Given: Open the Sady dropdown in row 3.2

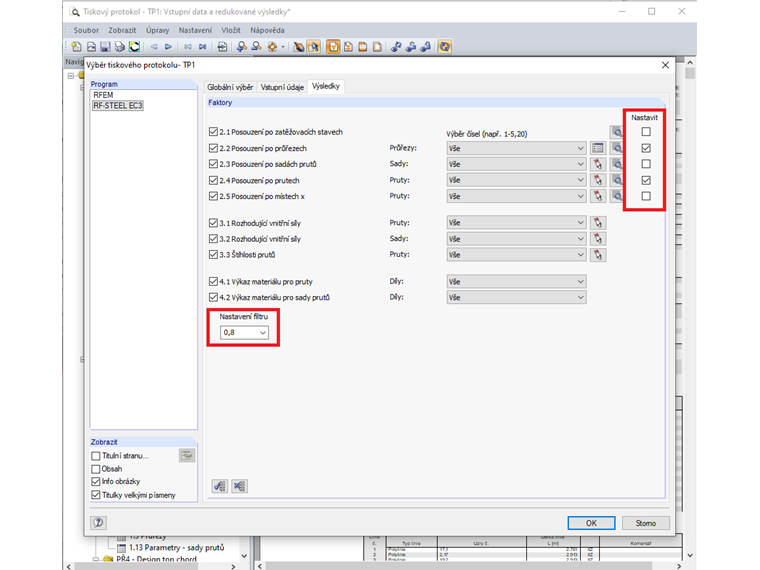Looking at the screenshot, I should (516, 239).
